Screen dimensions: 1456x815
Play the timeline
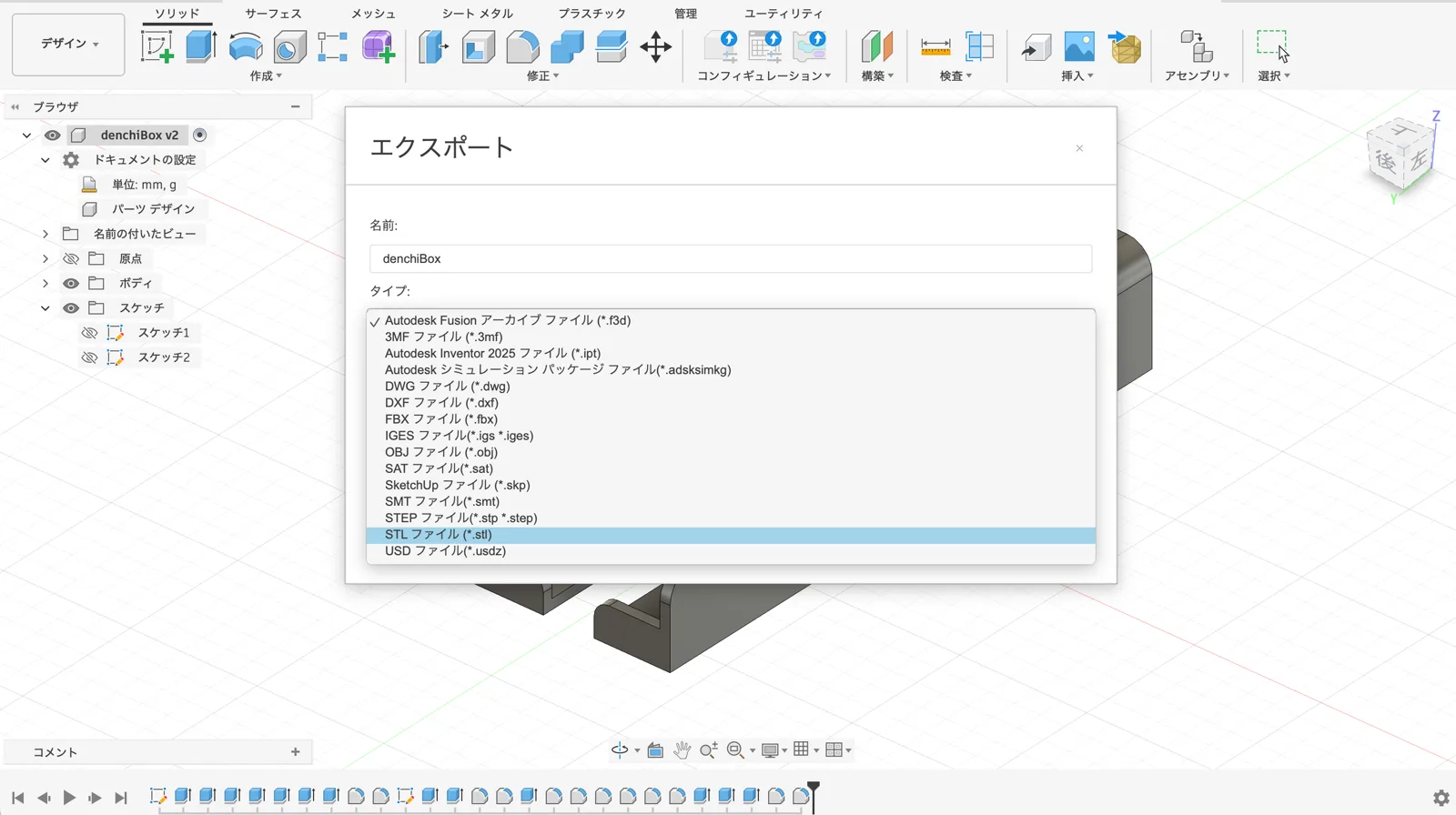click(69, 798)
